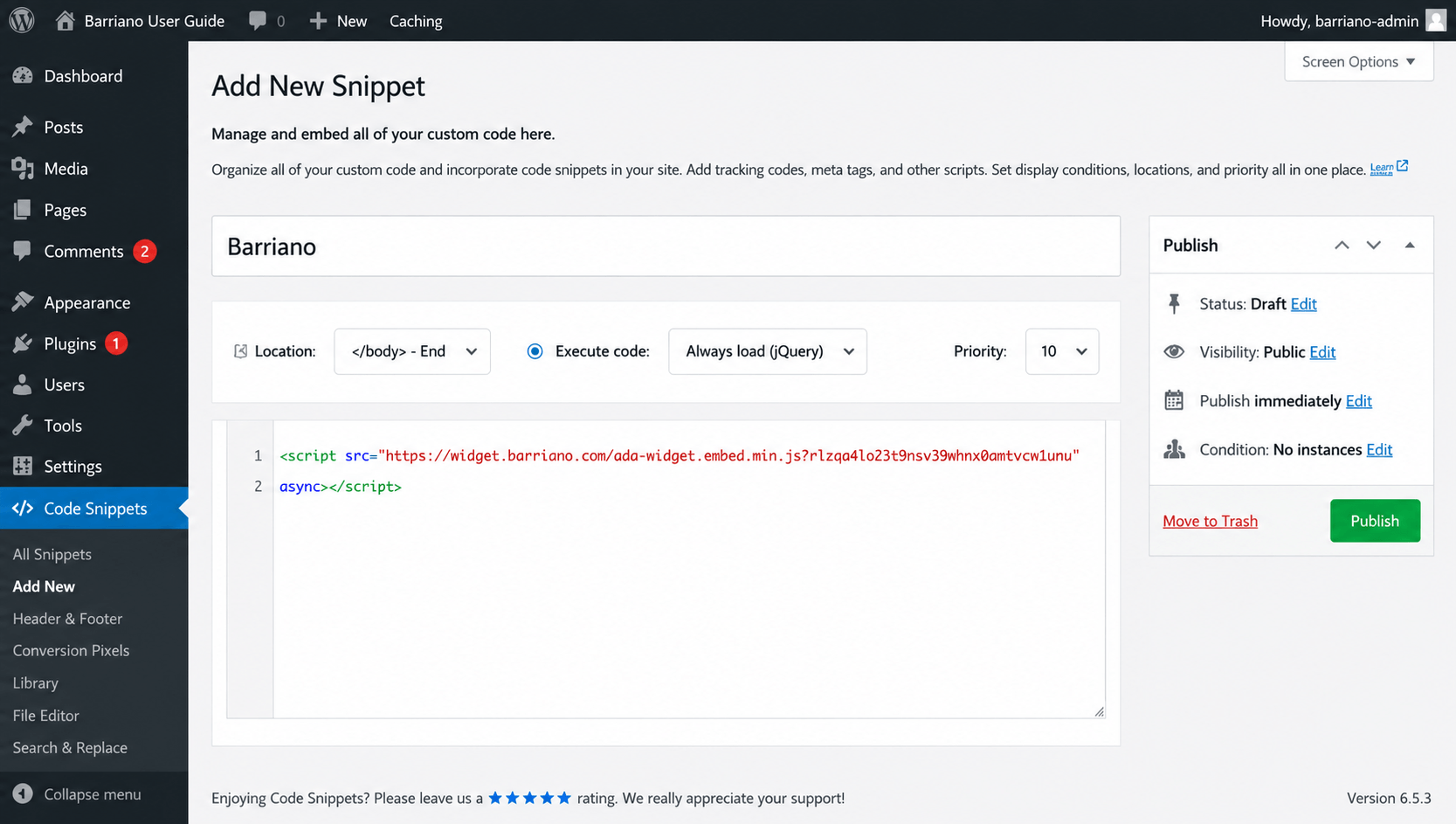Move Publish box up with chevron
1456x824 pixels.
(1342, 246)
